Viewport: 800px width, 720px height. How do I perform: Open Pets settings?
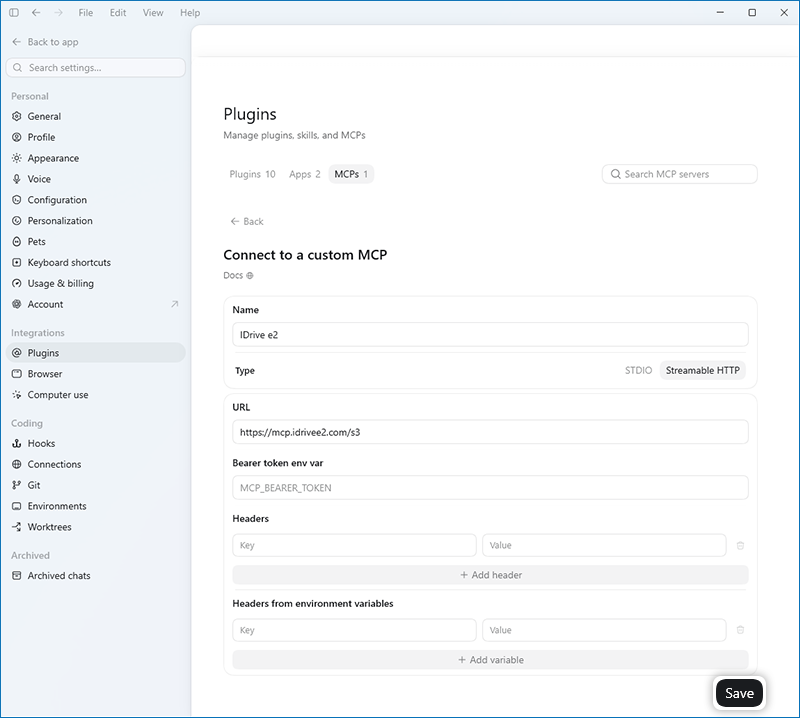click(x=96, y=242)
